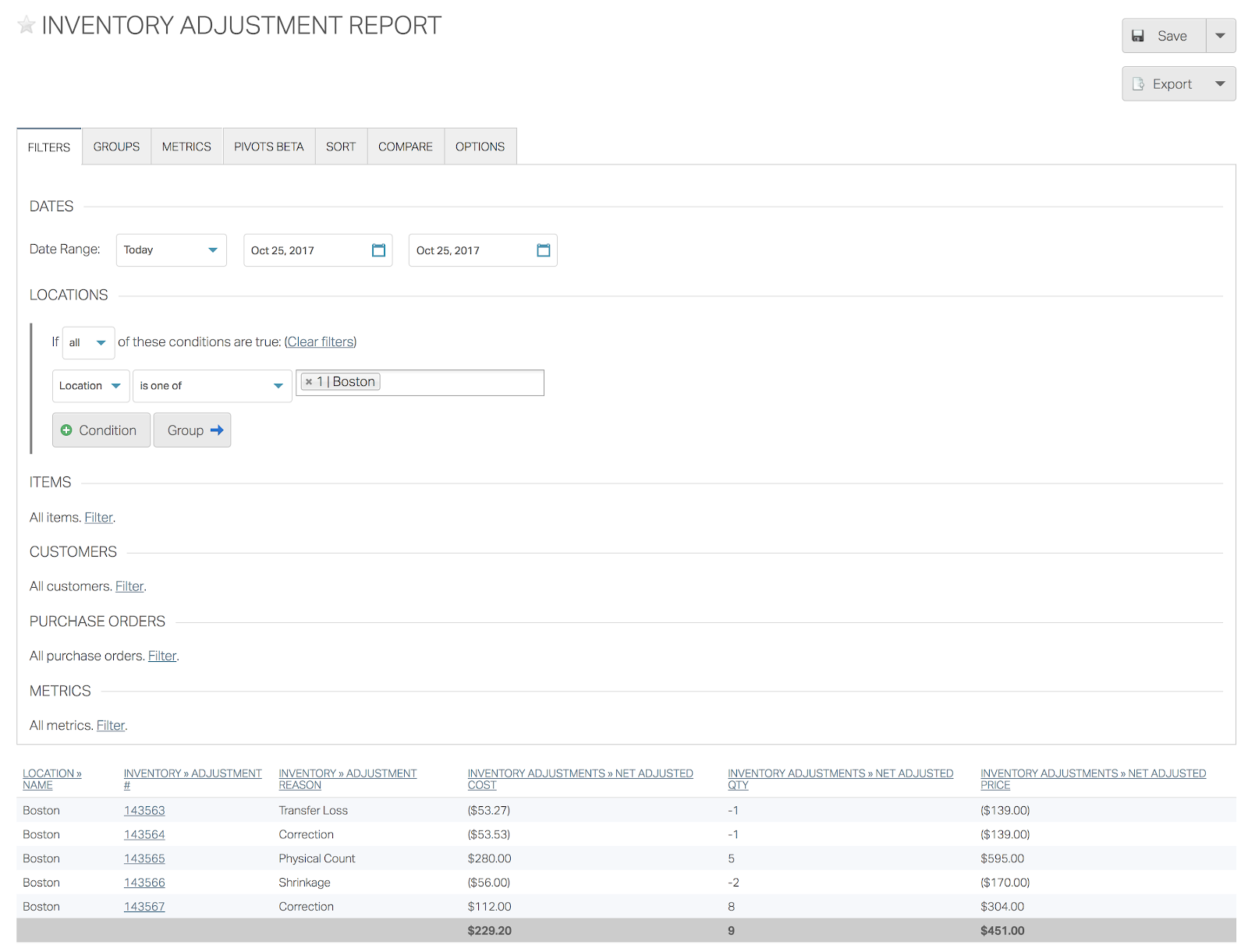The width and height of the screenshot is (1248, 952).
Task: Remove the Boston location tag
Action: pyautogui.click(x=310, y=381)
